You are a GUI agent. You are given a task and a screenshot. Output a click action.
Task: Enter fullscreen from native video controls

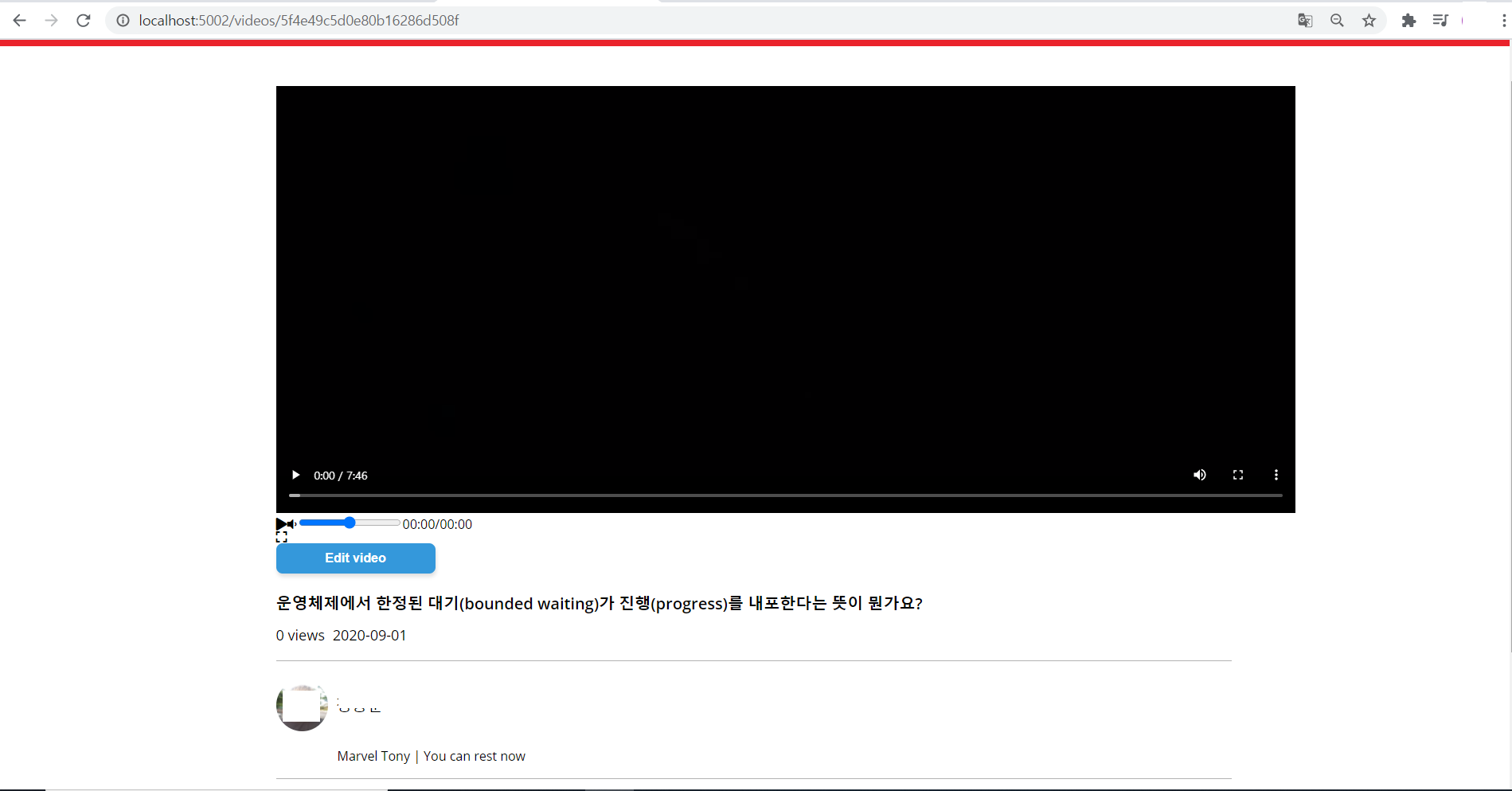[1238, 475]
